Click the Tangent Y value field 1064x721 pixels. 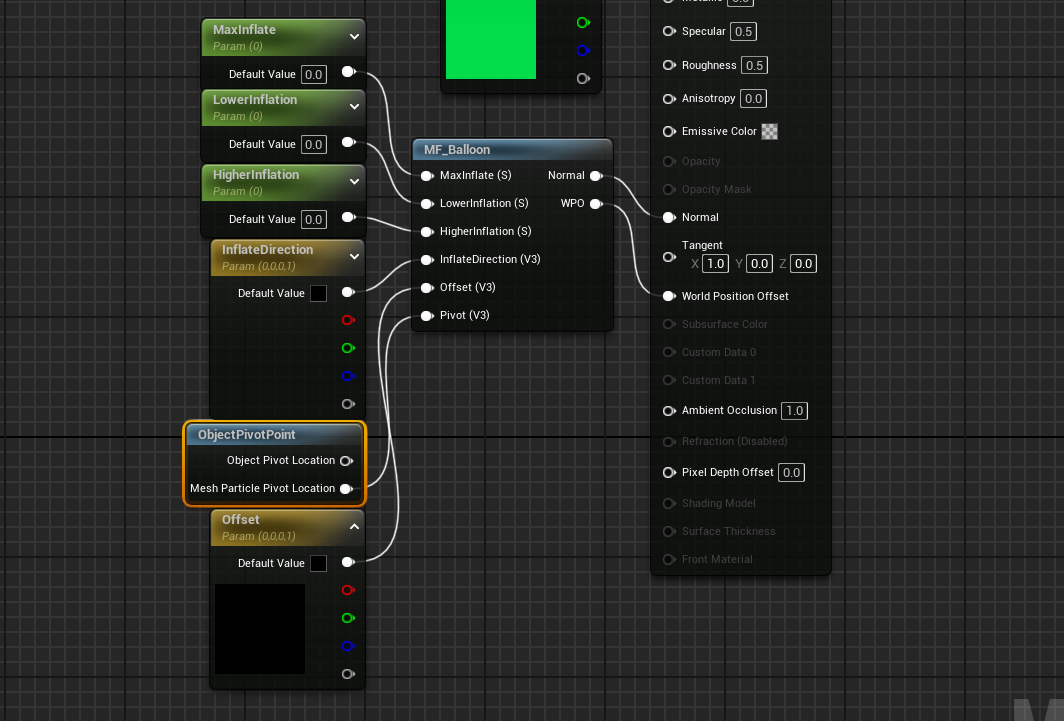point(759,264)
